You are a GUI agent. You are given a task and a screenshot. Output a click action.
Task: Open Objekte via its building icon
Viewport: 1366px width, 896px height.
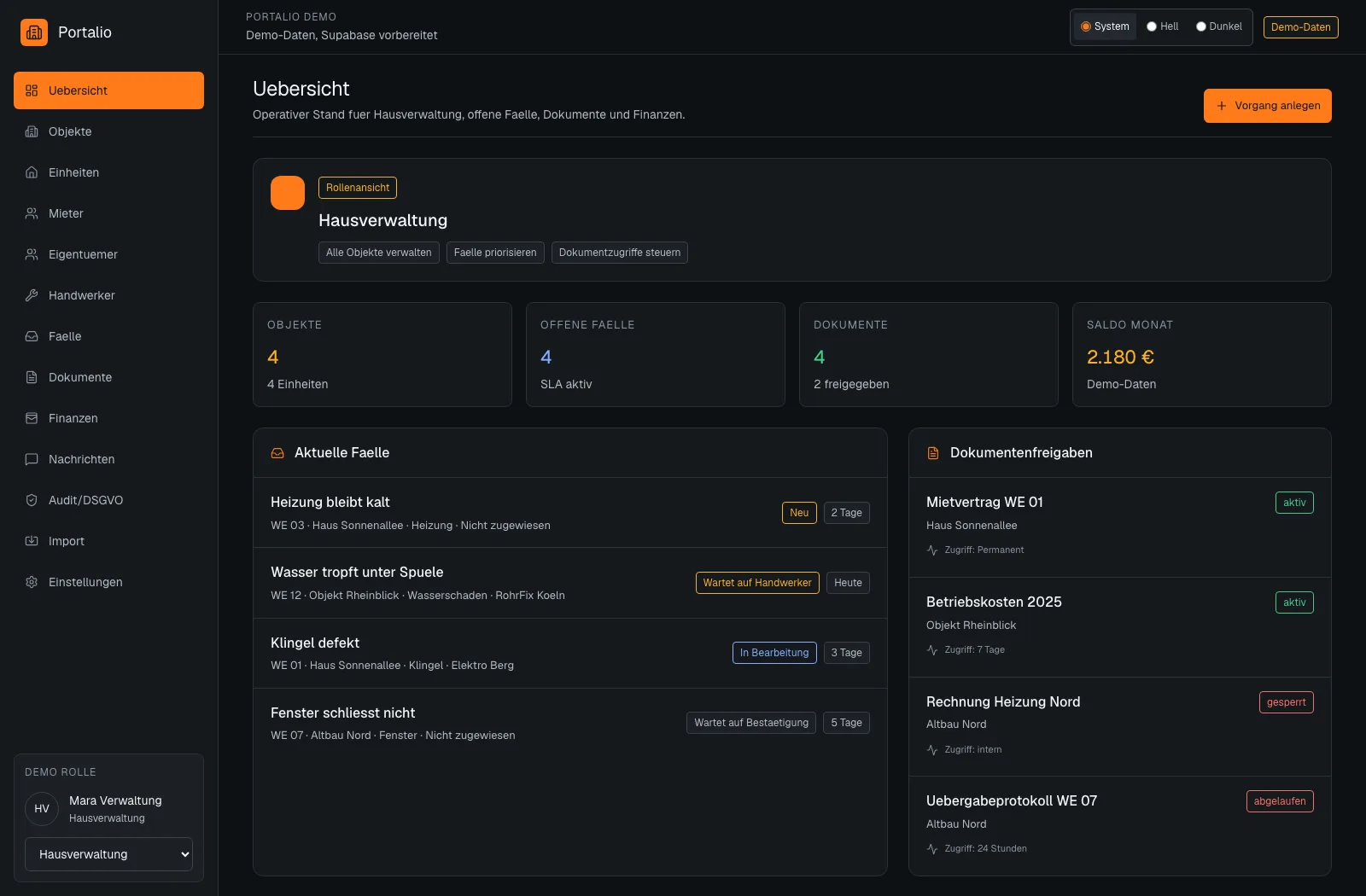point(32,131)
